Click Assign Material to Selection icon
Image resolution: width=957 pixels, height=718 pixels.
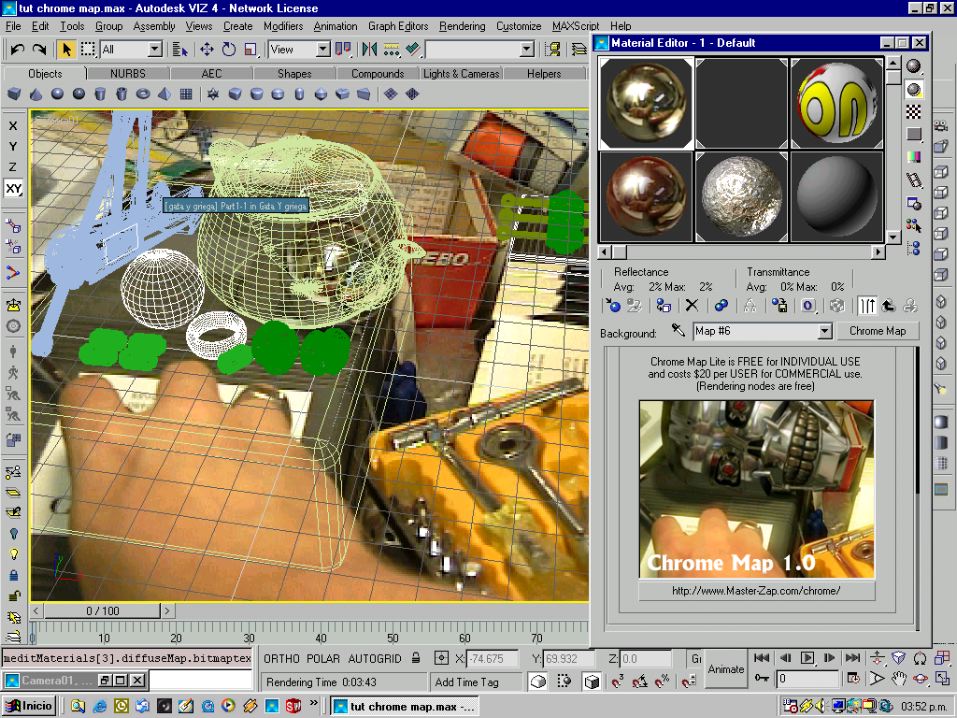tap(663, 305)
